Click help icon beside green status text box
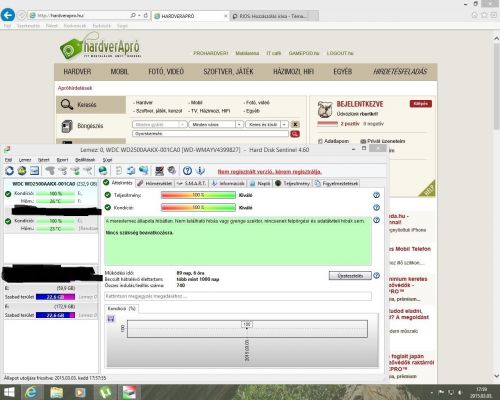Image resolution: width=500 pixels, height=400 pixels. coord(376,220)
